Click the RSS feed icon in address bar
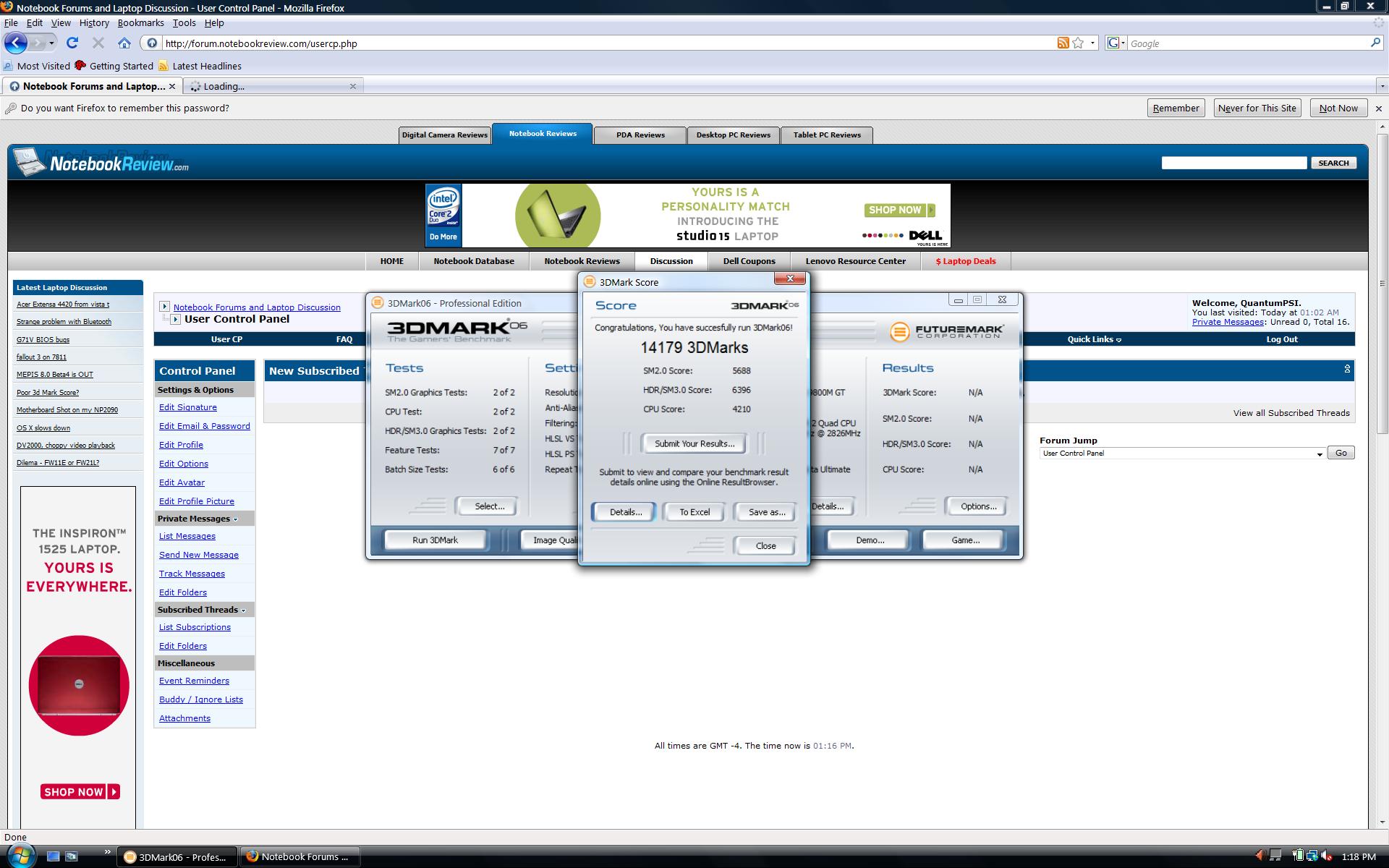This screenshot has height=868, width=1389. [1063, 43]
